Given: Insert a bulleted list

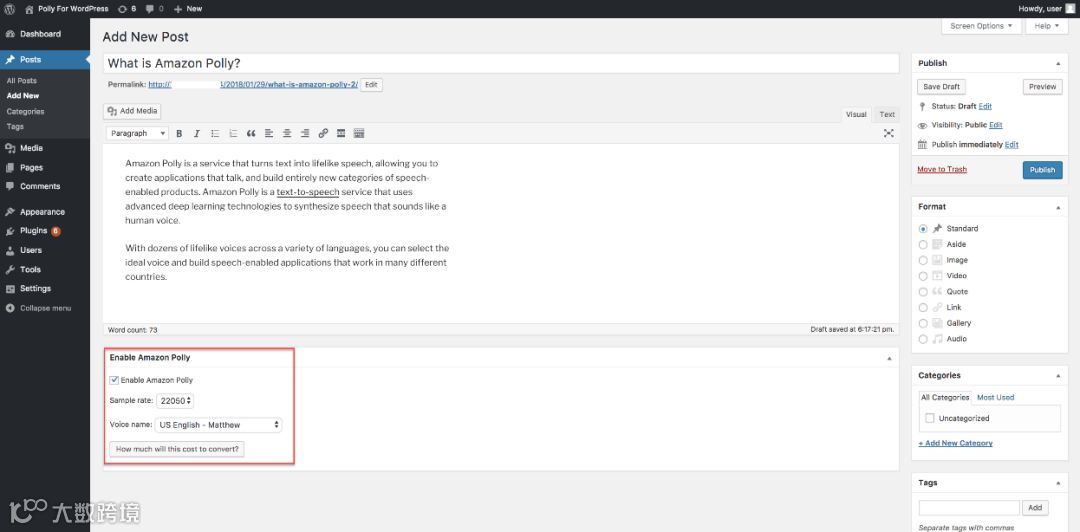Looking at the screenshot, I should click(215, 133).
